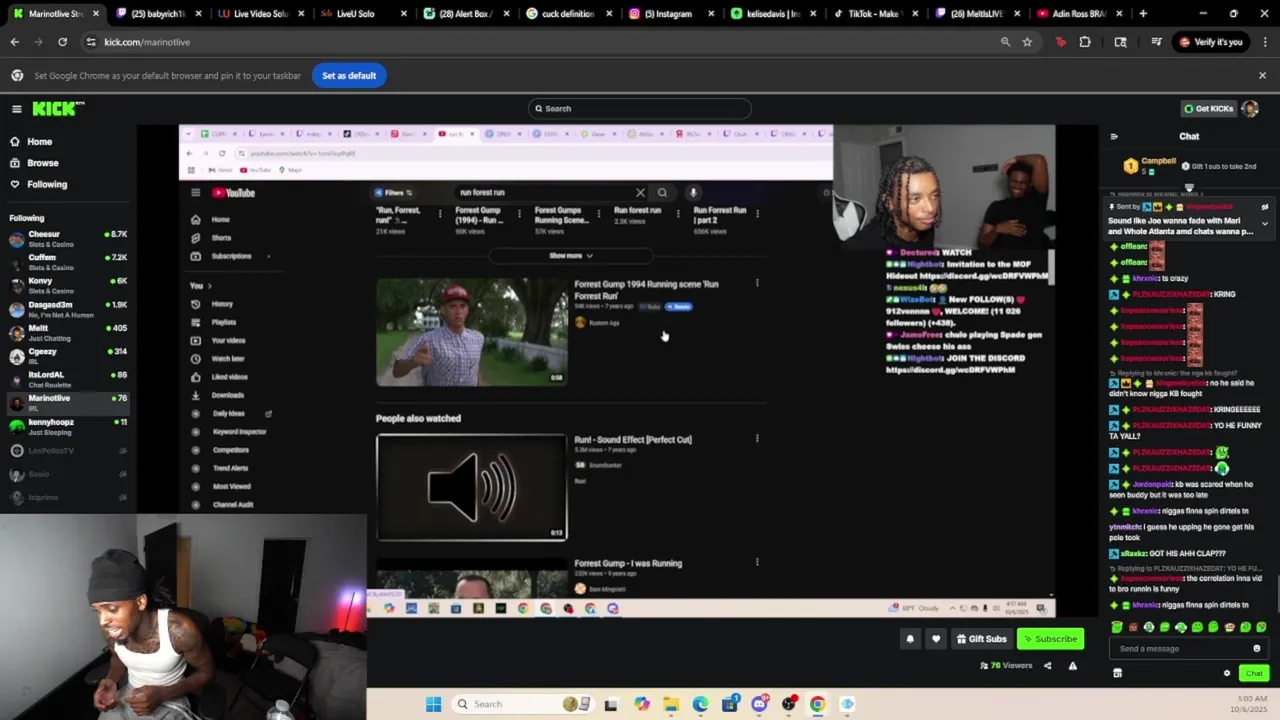The image size is (1280, 720).
Task: Click the Kick search field
Action: click(x=640, y=109)
